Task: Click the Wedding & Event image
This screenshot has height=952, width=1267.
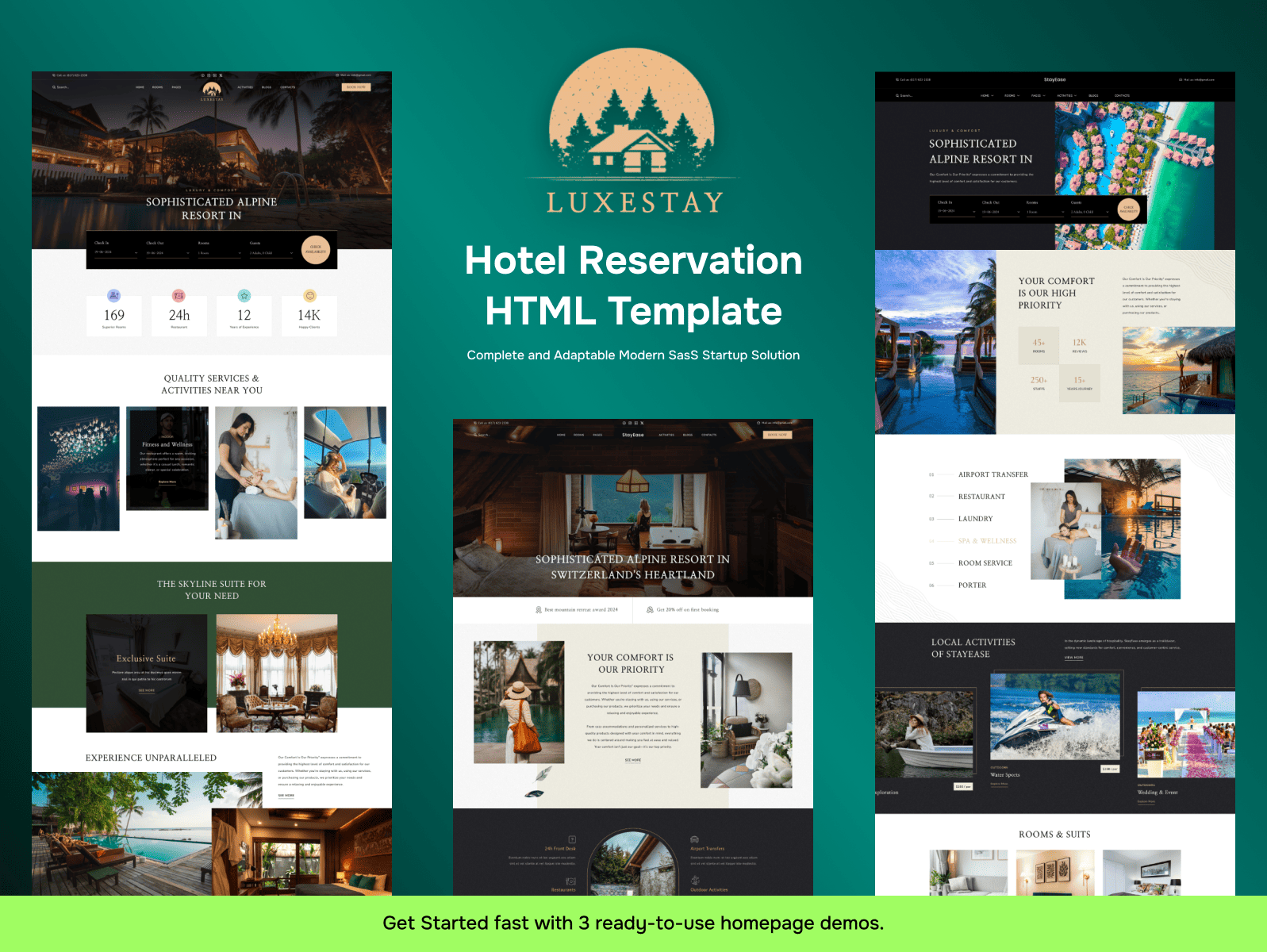Action: [x=1186, y=734]
